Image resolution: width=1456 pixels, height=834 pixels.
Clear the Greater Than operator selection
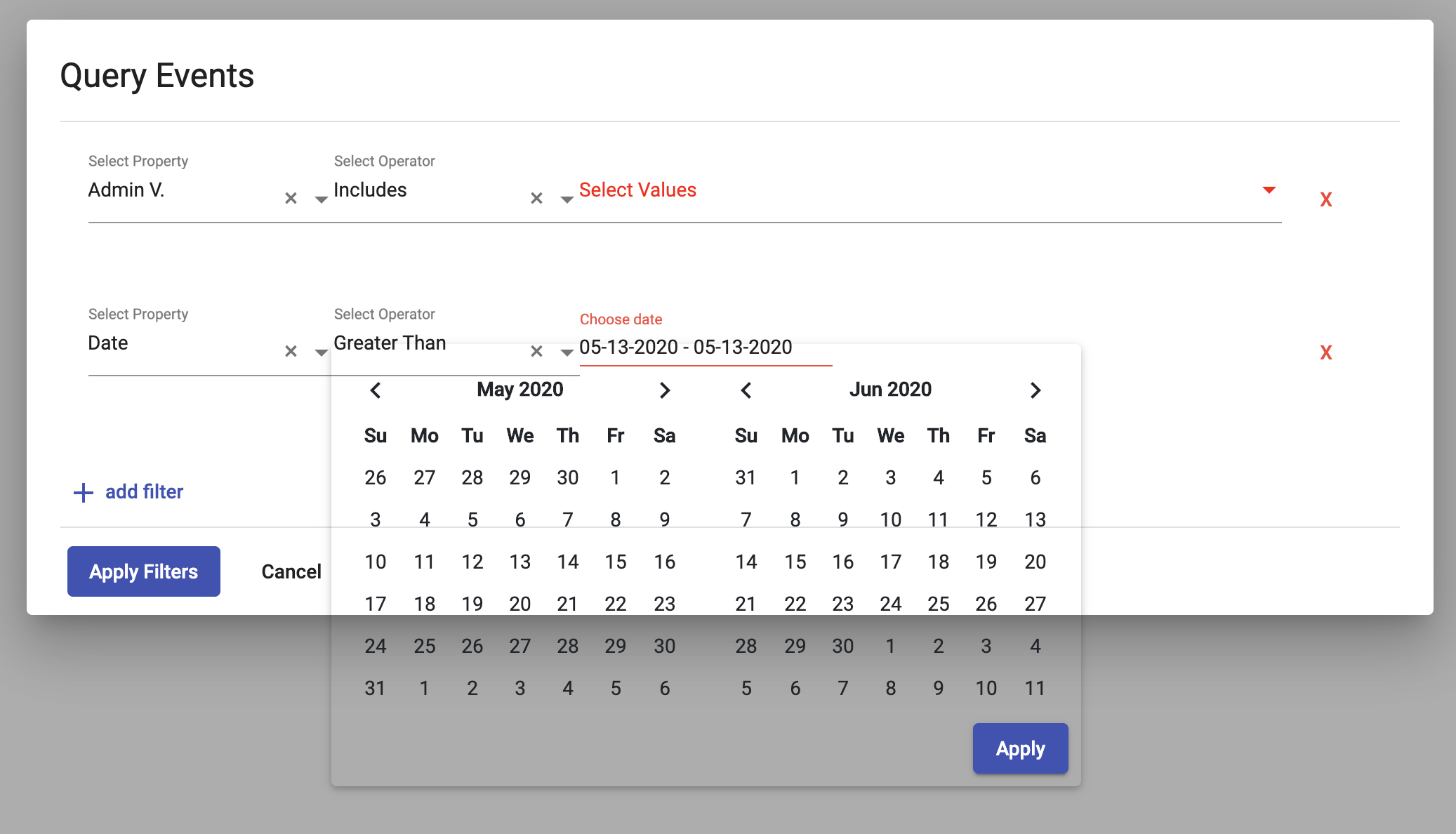[x=536, y=352]
